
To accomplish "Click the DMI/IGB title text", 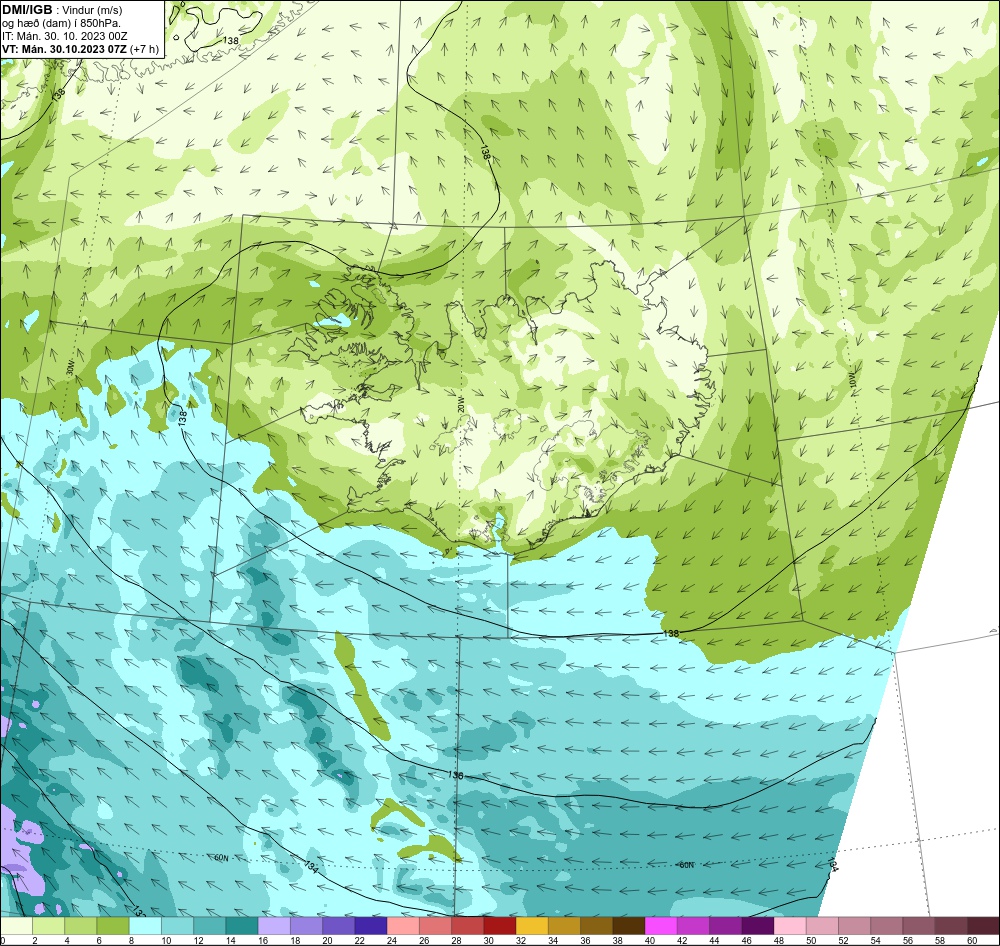I will (27, 10).
